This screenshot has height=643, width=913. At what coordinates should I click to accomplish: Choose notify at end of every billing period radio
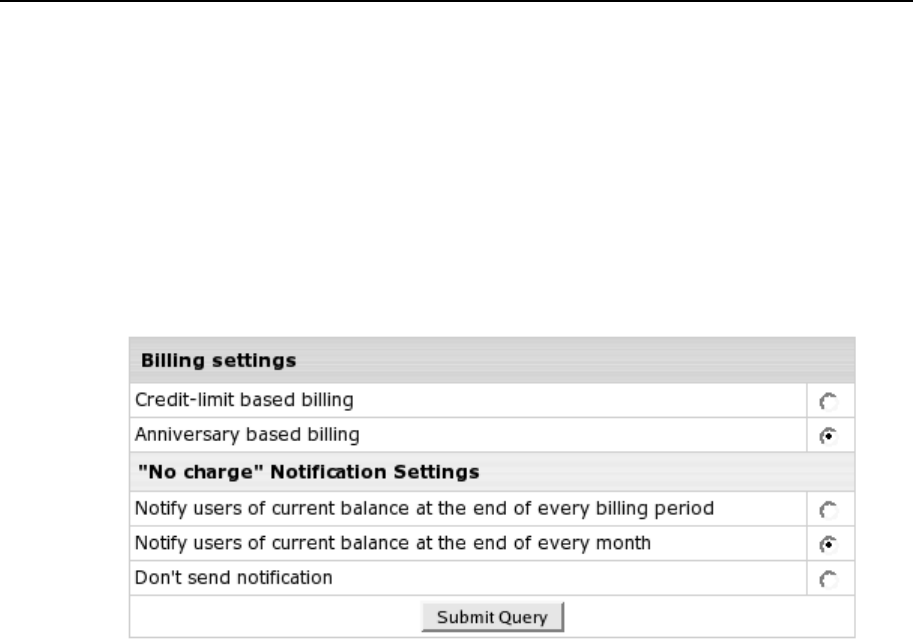(x=827, y=510)
